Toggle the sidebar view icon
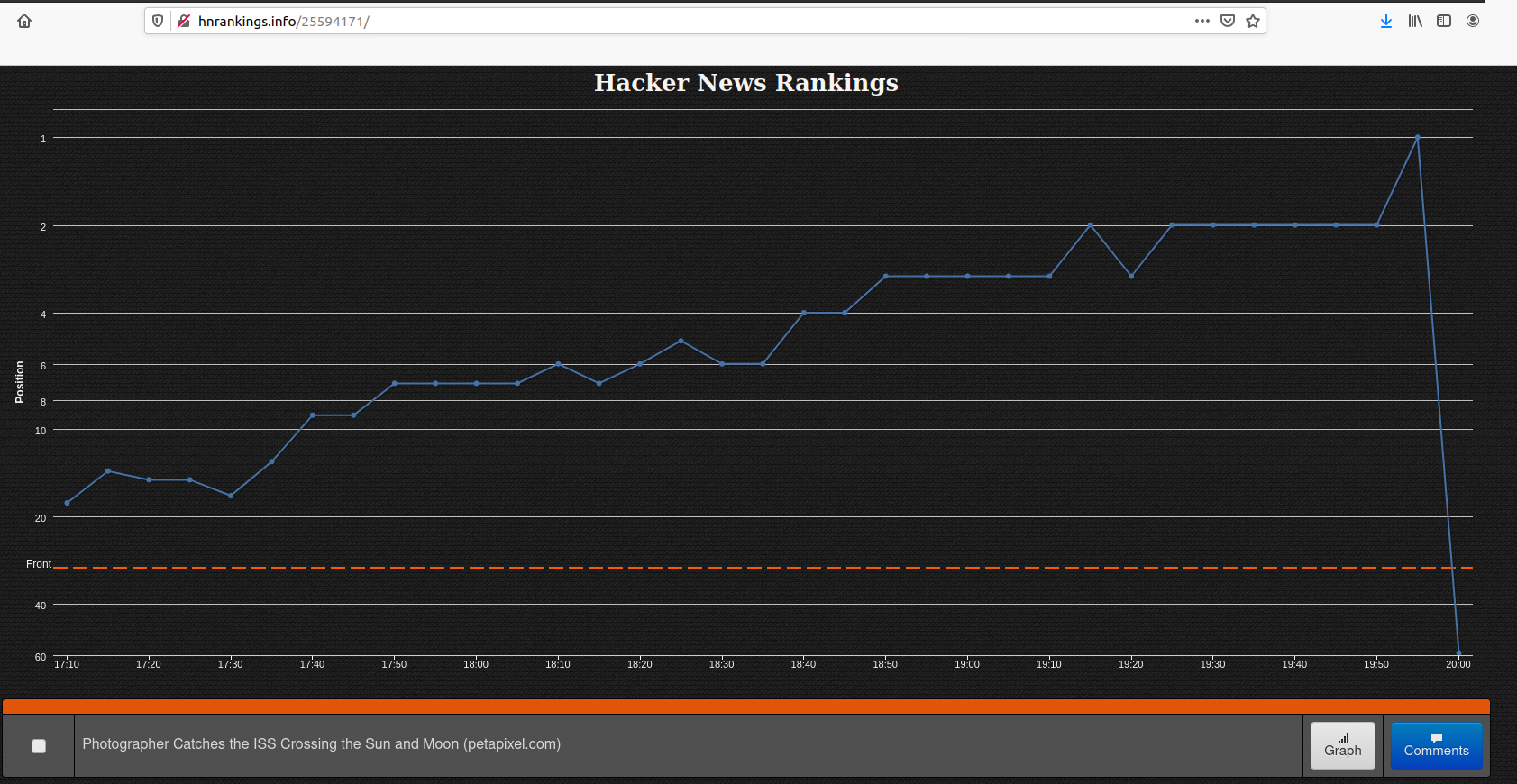Screen dimensions: 1517x784 [1443, 21]
